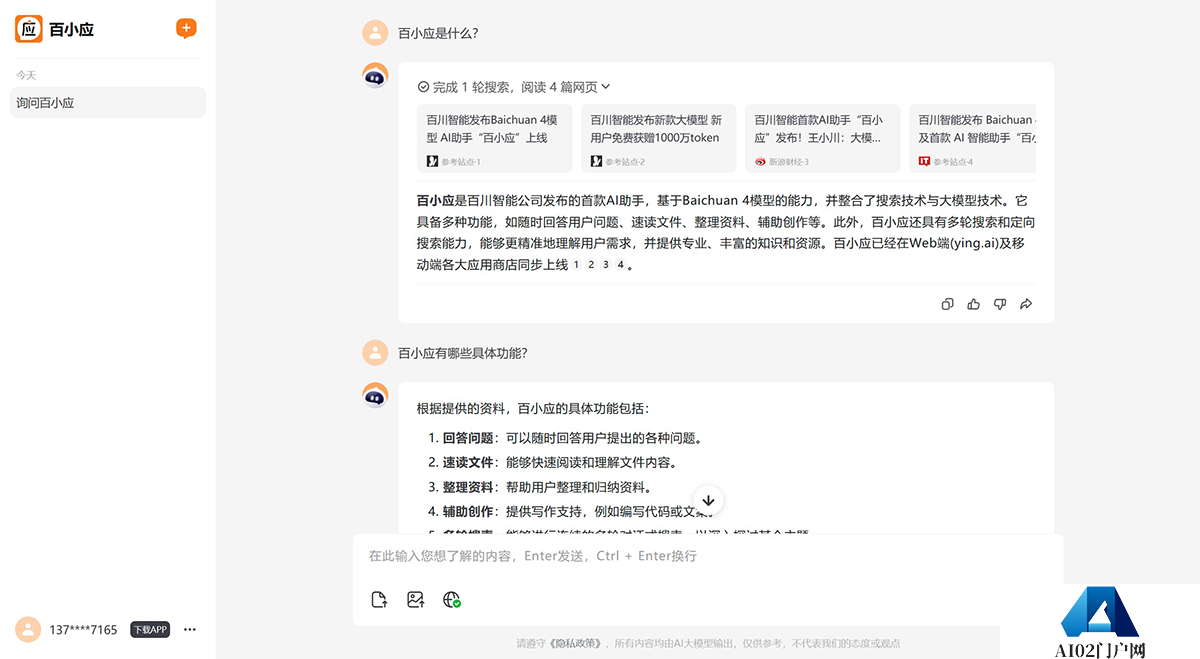Open reference card 新用户免费获赠1000万token
The width and height of the screenshot is (1200, 659).
[x=658, y=138]
